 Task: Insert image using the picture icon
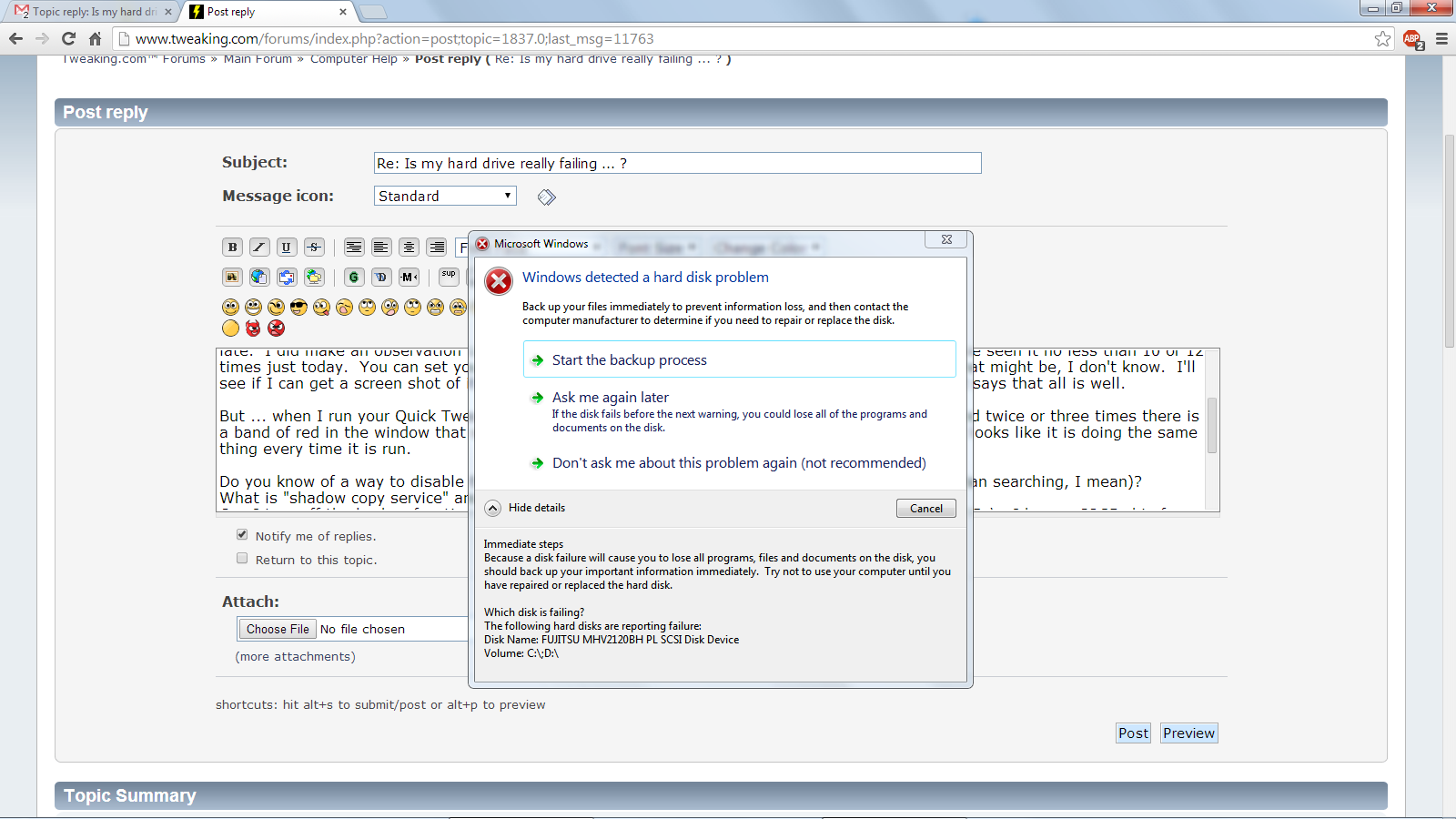point(232,277)
